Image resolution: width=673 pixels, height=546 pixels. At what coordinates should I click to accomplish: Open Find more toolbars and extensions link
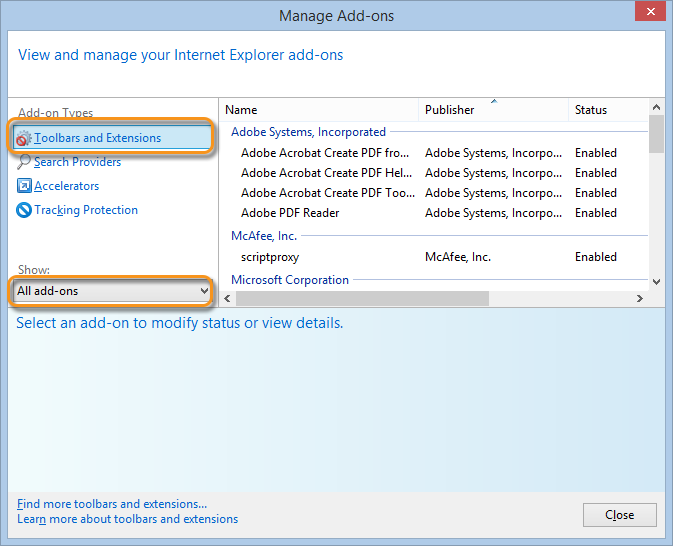pos(112,504)
